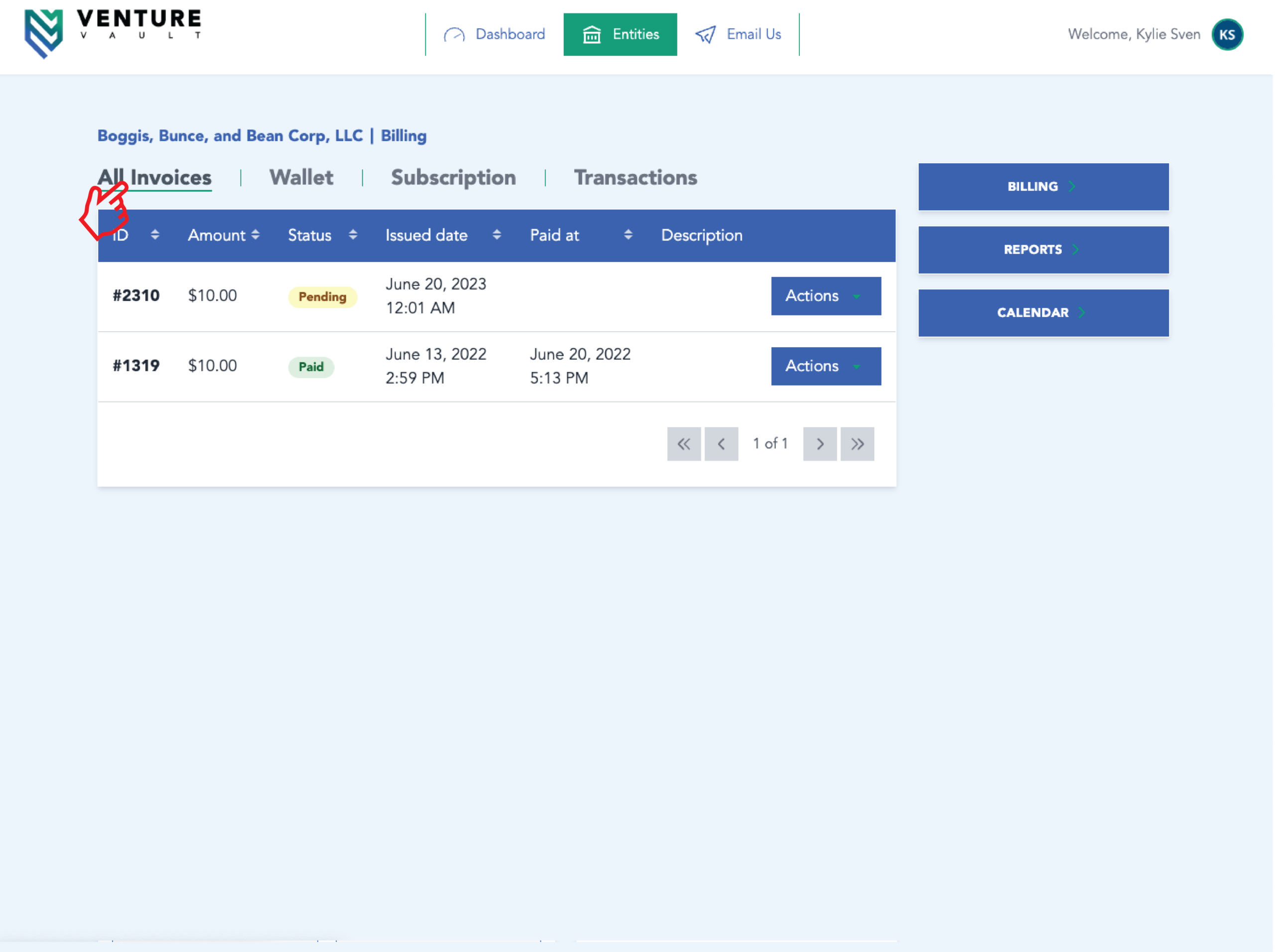
Task: Open the Transactions tab
Action: pyautogui.click(x=635, y=177)
